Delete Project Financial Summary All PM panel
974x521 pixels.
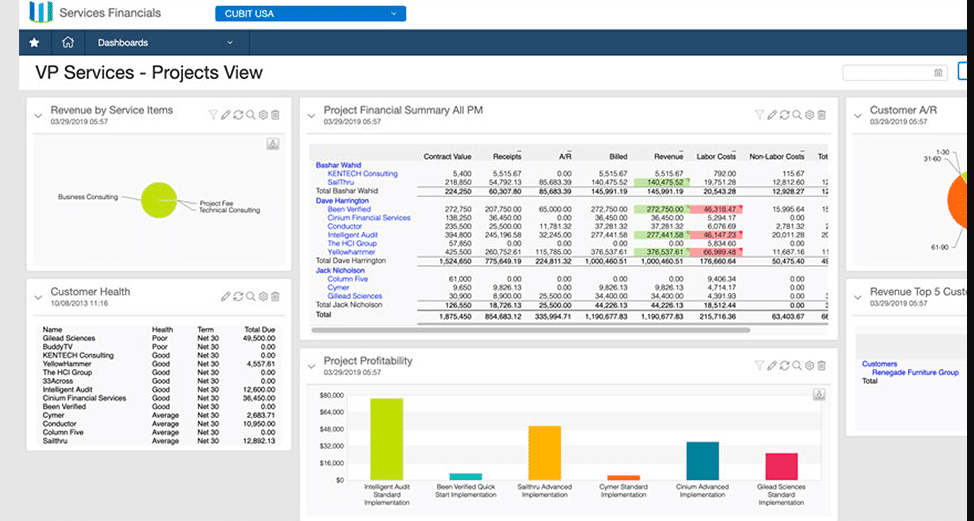tap(821, 115)
